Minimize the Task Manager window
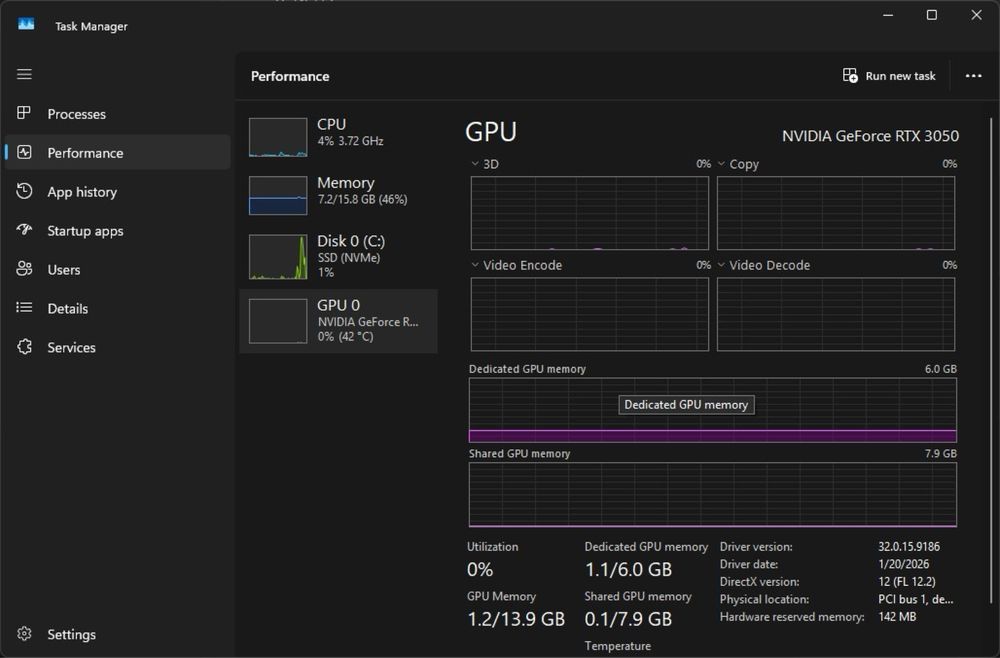This screenshot has width=1000, height=658. (888, 15)
